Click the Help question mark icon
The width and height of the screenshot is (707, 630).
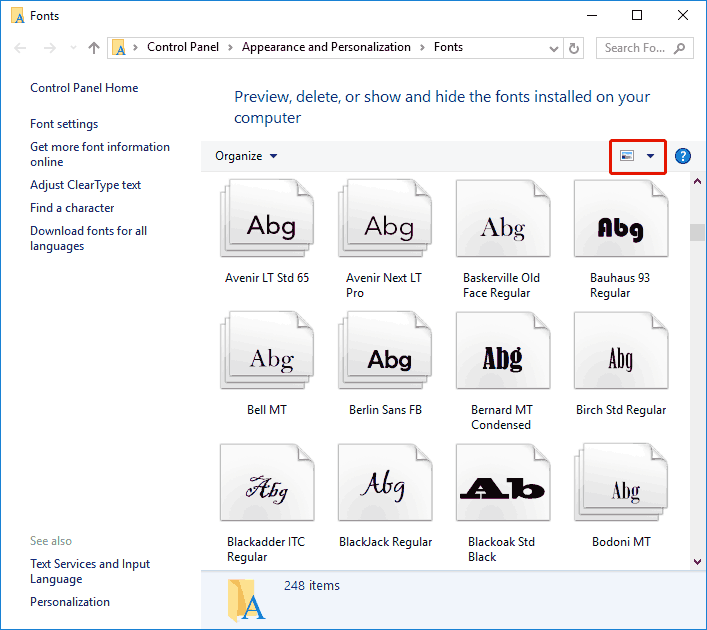(683, 156)
